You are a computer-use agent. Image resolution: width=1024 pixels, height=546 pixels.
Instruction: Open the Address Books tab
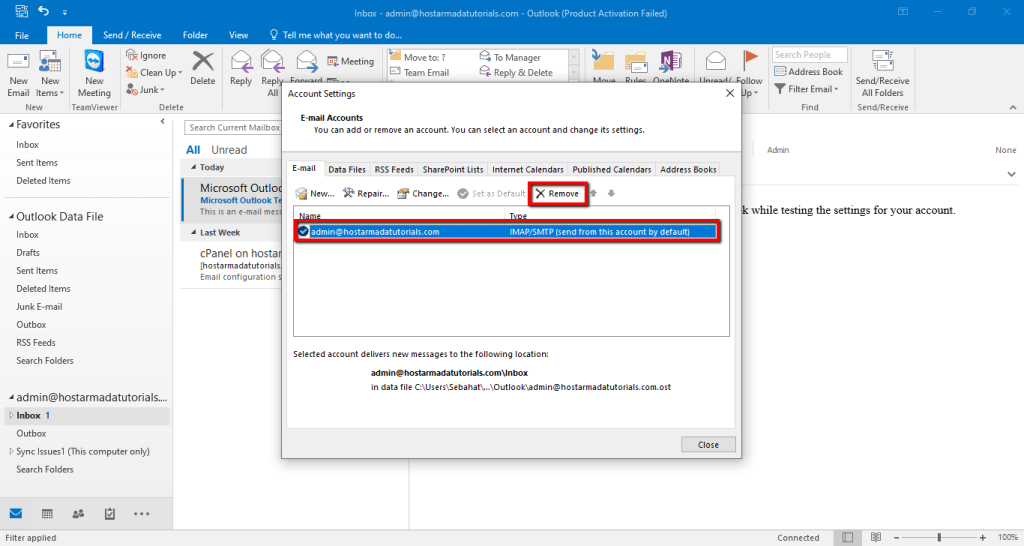point(688,169)
